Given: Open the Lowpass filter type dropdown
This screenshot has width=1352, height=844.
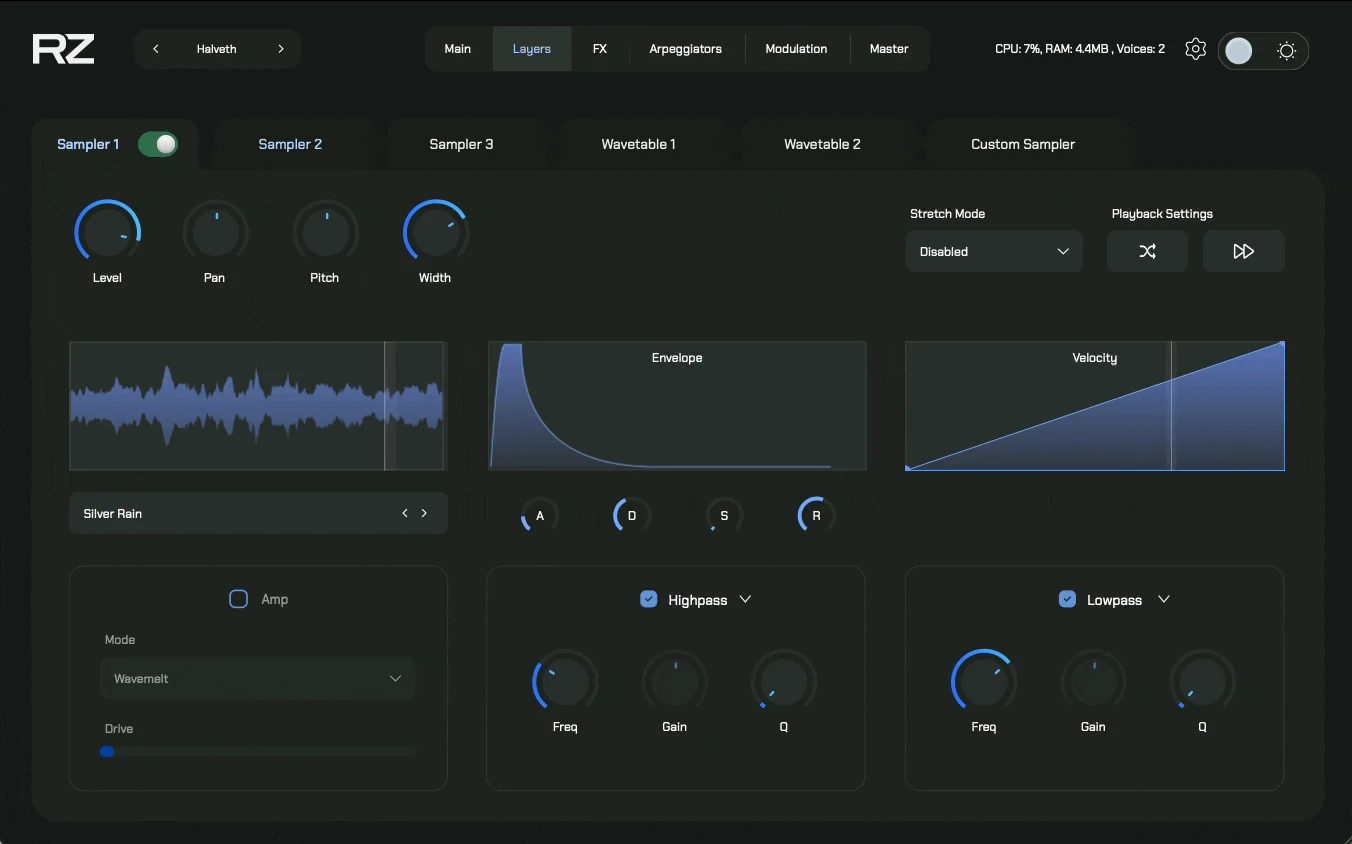Looking at the screenshot, I should click(1164, 599).
